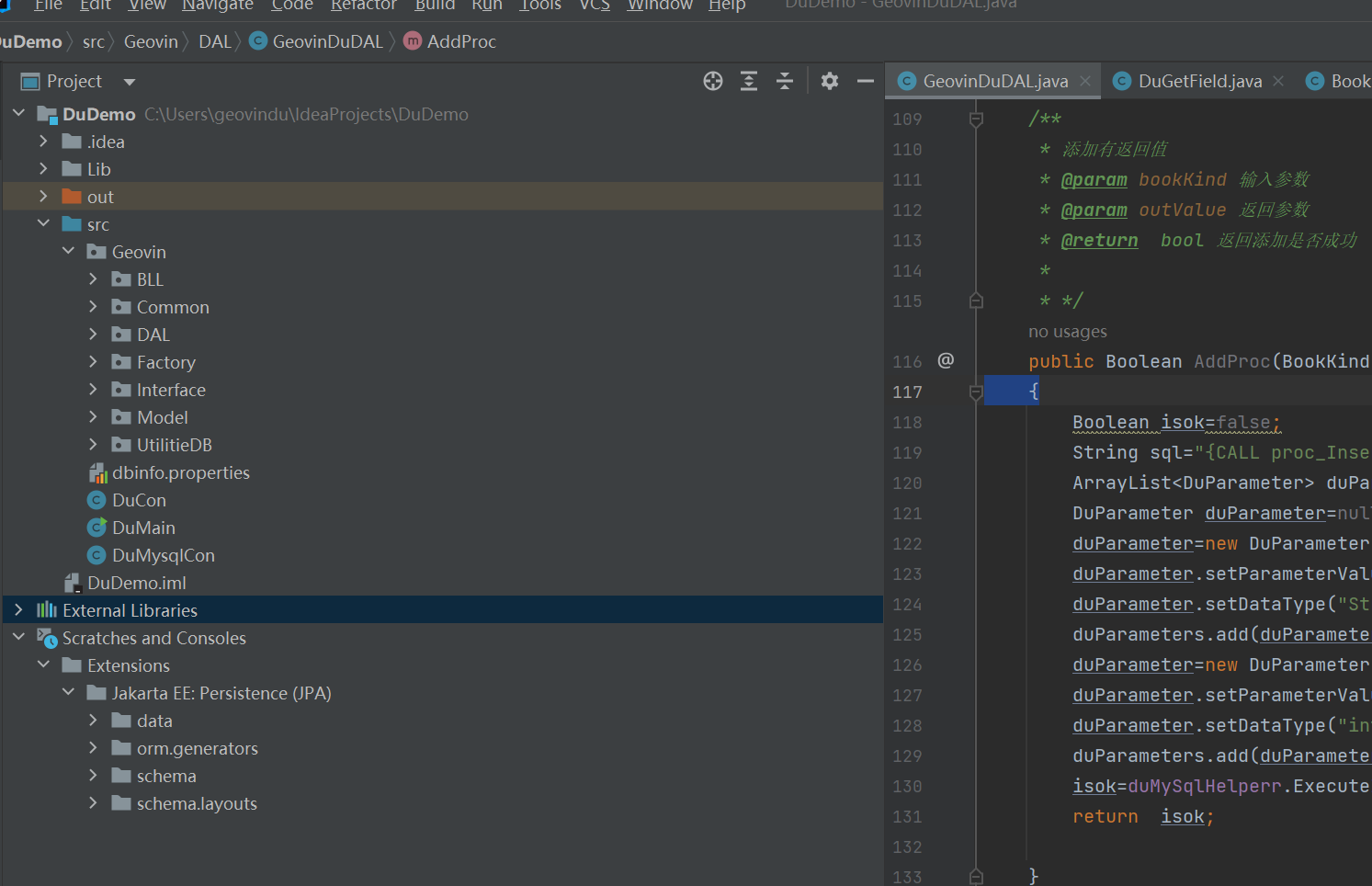Click the Select Opened File locate icon

coord(713,81)
